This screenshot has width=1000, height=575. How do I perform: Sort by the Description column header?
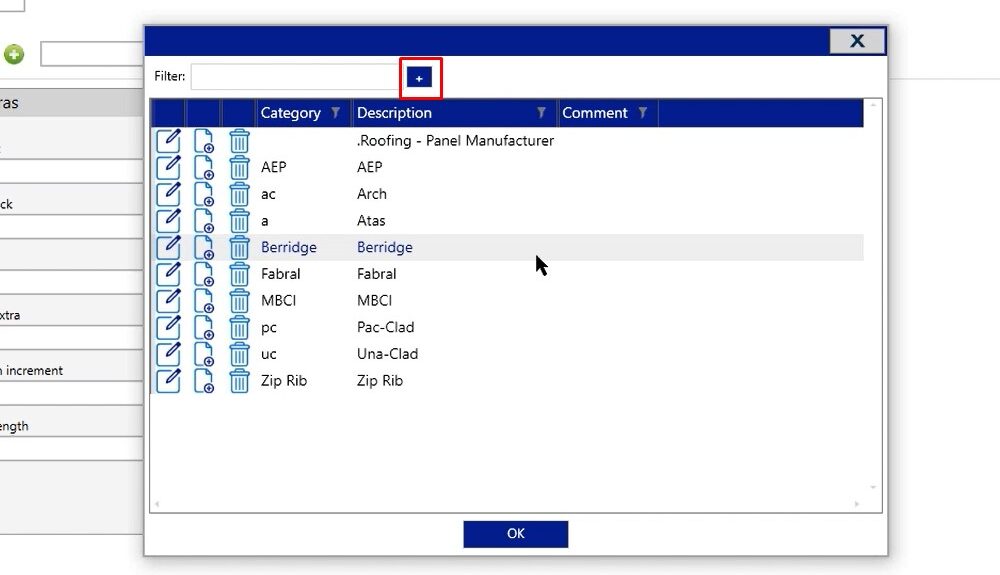point(394,113)
